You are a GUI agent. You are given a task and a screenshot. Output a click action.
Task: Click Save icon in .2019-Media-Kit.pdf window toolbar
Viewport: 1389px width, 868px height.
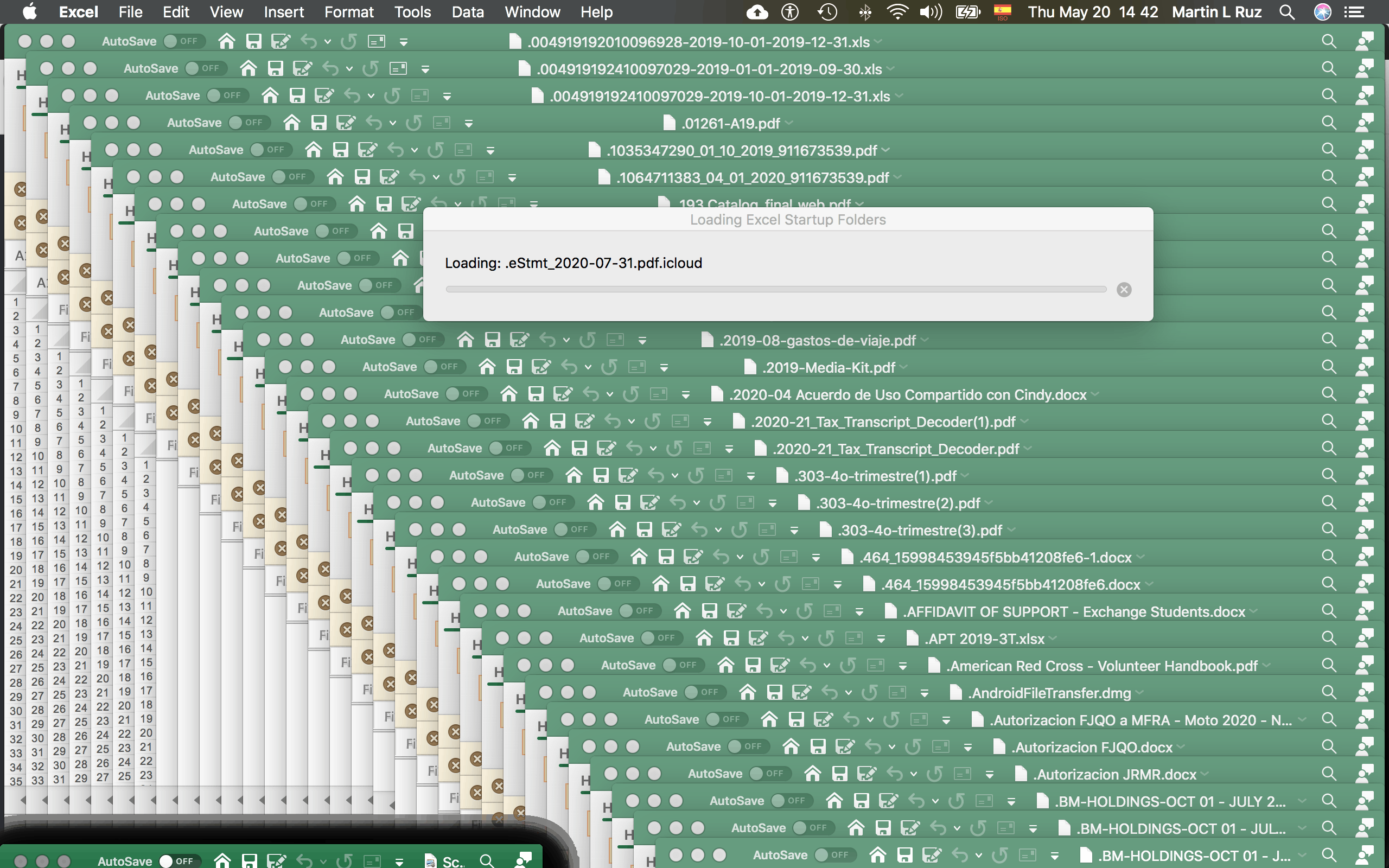(x=514, y=367)
